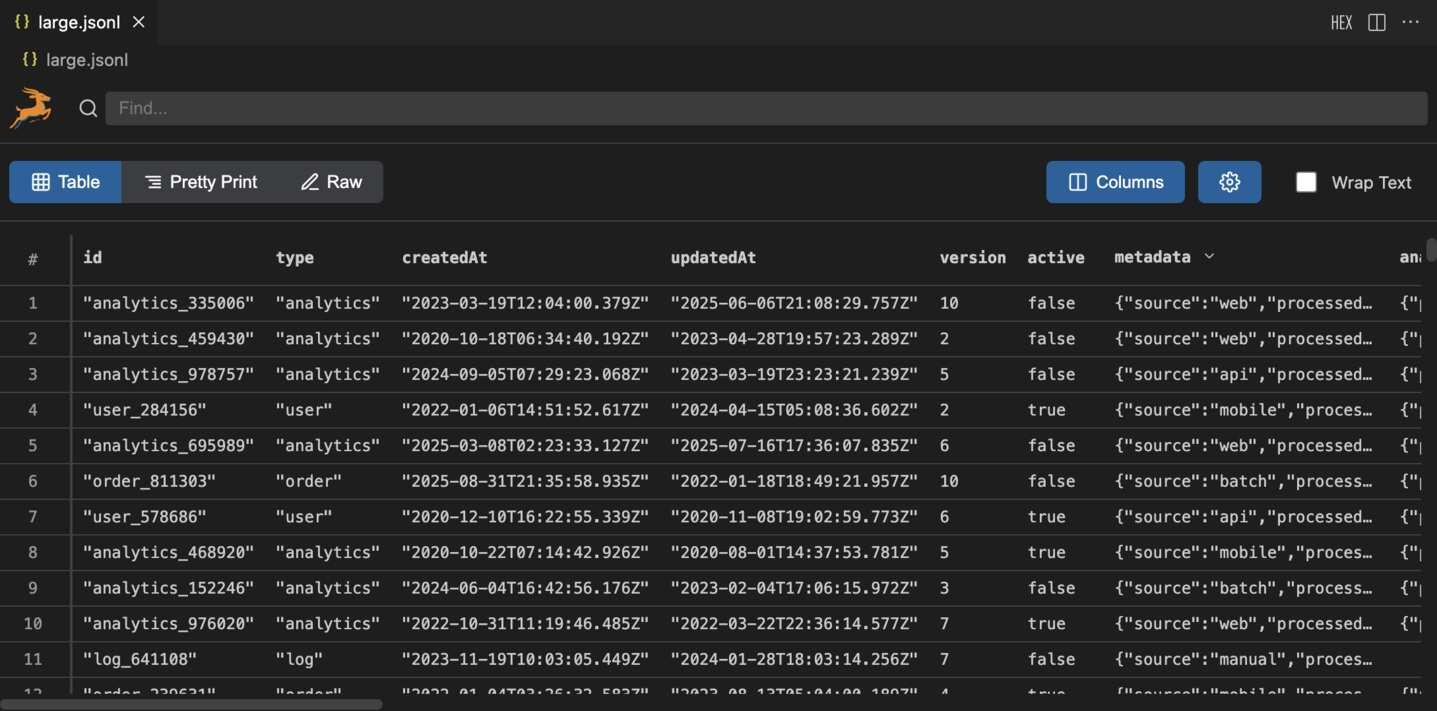The width and height of the screenshot is (1437, 711).
Task: Click the # row number header
Action: click(x=33, y=259)
